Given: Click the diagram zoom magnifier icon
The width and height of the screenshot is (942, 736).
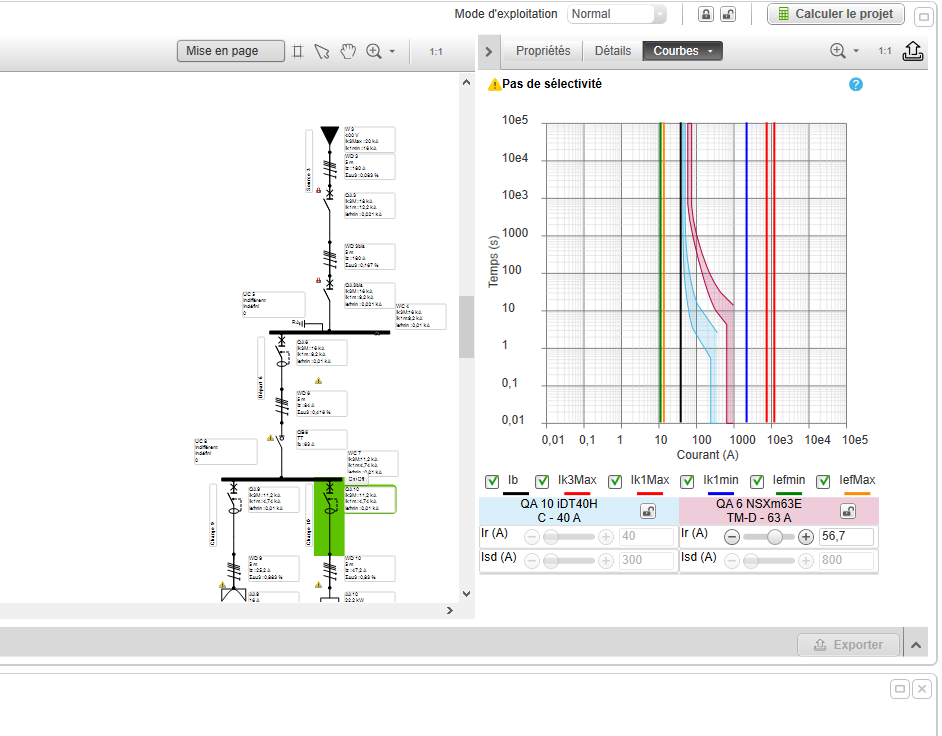Looking at the screenshot, I should (x=374, y=51).
